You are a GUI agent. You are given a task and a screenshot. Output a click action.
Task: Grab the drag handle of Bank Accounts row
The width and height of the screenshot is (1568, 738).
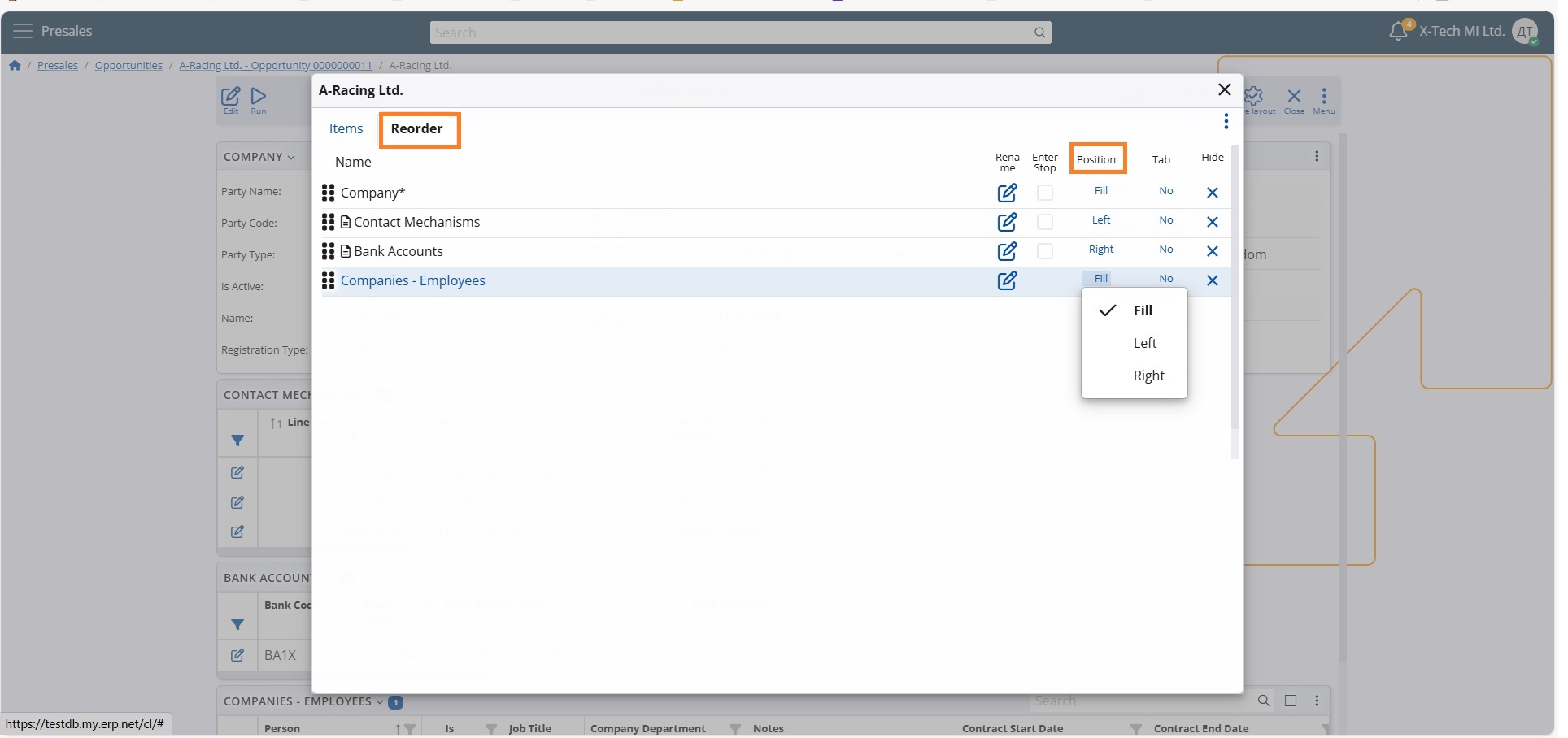328,251
